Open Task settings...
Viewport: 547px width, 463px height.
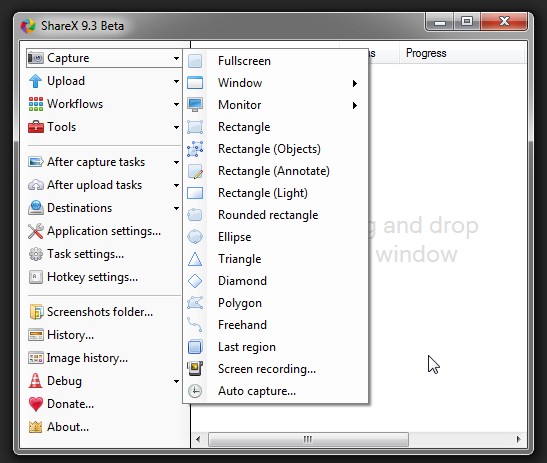(104, 254)
